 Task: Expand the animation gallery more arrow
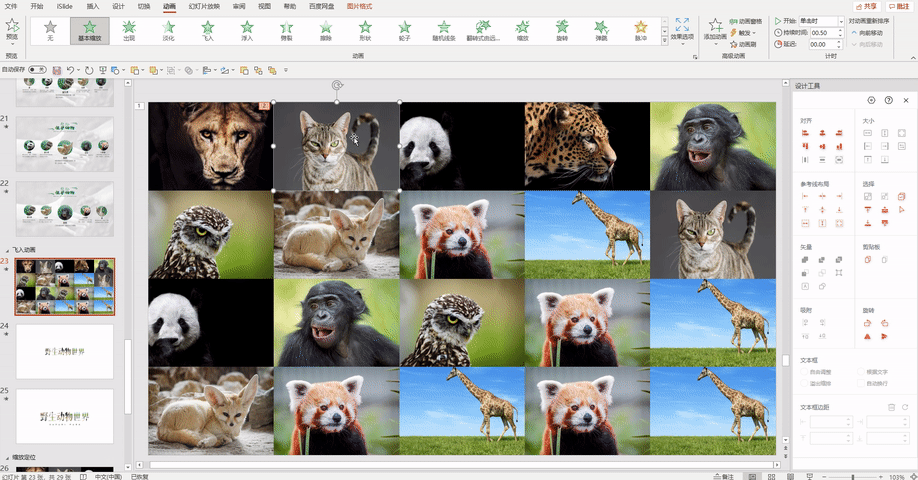click(x=664, y=41)
